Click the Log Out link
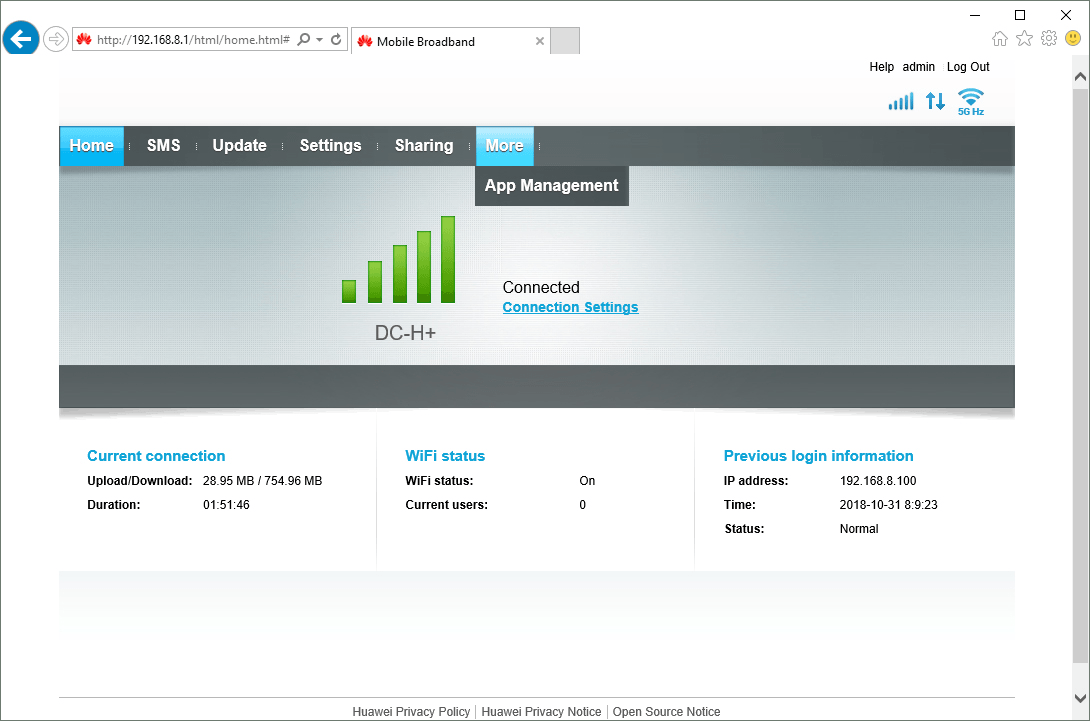1090x721 pixels. coord(967,67)
